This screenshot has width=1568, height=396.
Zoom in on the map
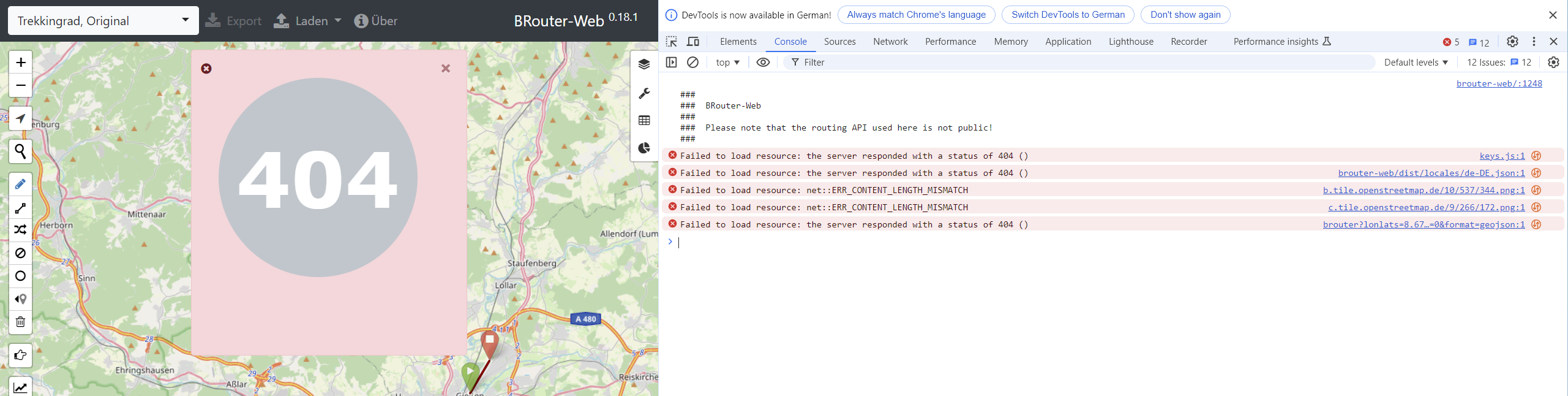point(20,63)
